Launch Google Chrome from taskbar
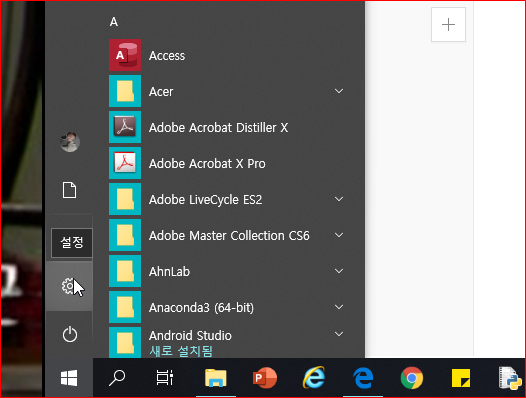526x398 pixels. click(412, 378)
